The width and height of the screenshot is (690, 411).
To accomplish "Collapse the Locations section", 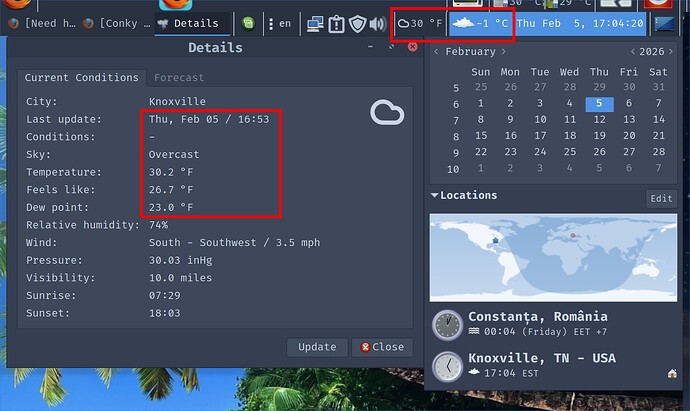I will click(435, 195).
